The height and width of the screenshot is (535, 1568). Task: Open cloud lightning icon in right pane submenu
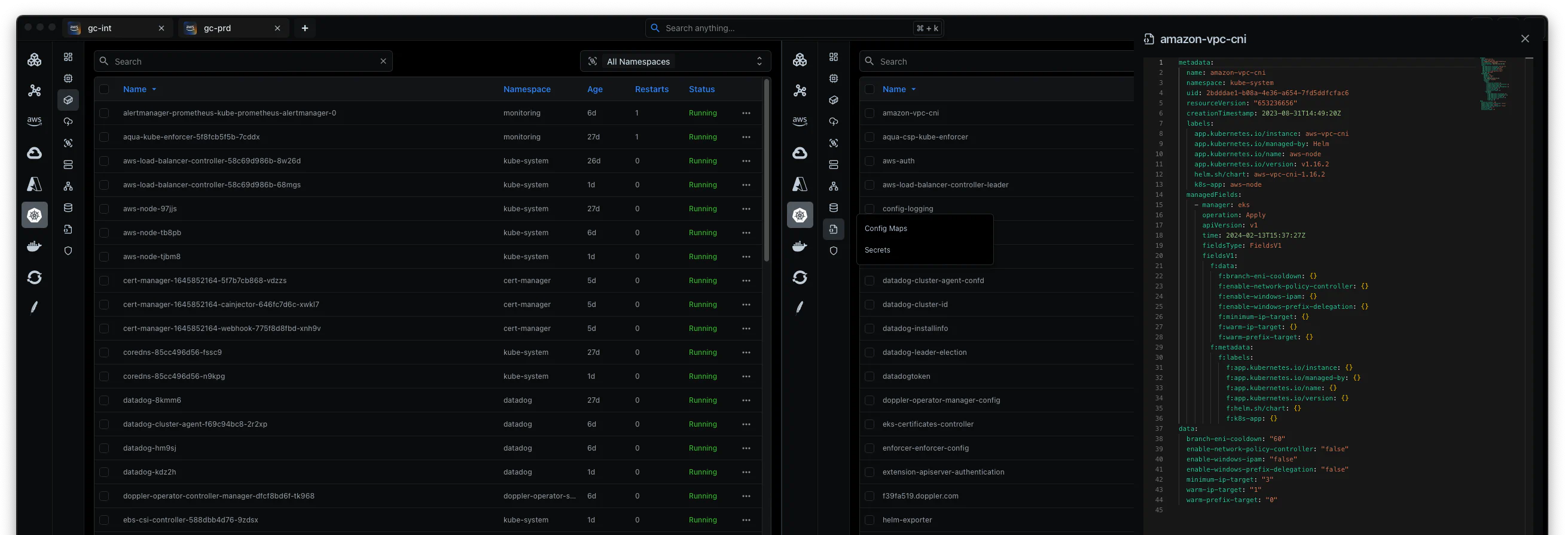(833, 121)
